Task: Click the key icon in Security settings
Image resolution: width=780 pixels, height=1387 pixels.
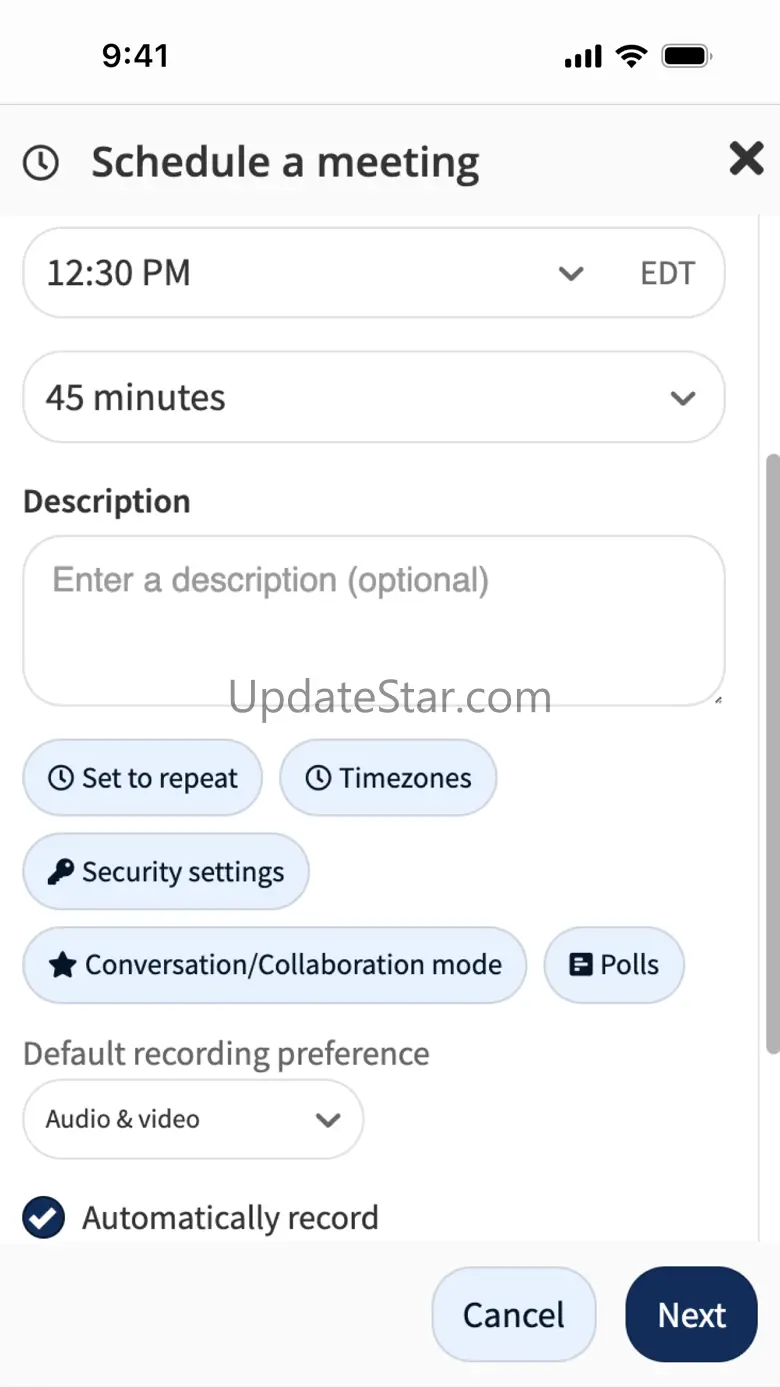Action: [61, 872]
